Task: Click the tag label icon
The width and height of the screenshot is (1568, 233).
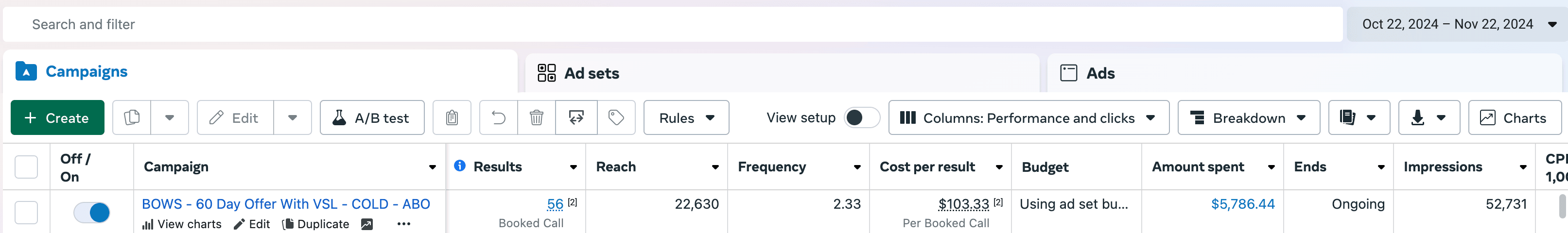Action: [x=616, y=117]
